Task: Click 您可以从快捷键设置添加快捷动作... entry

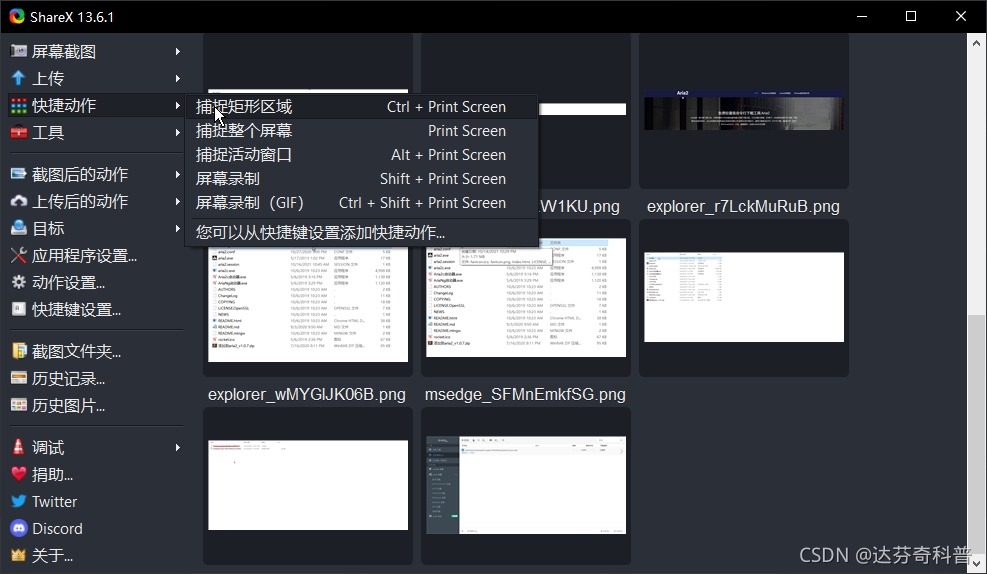Action: tap(361, 233)
